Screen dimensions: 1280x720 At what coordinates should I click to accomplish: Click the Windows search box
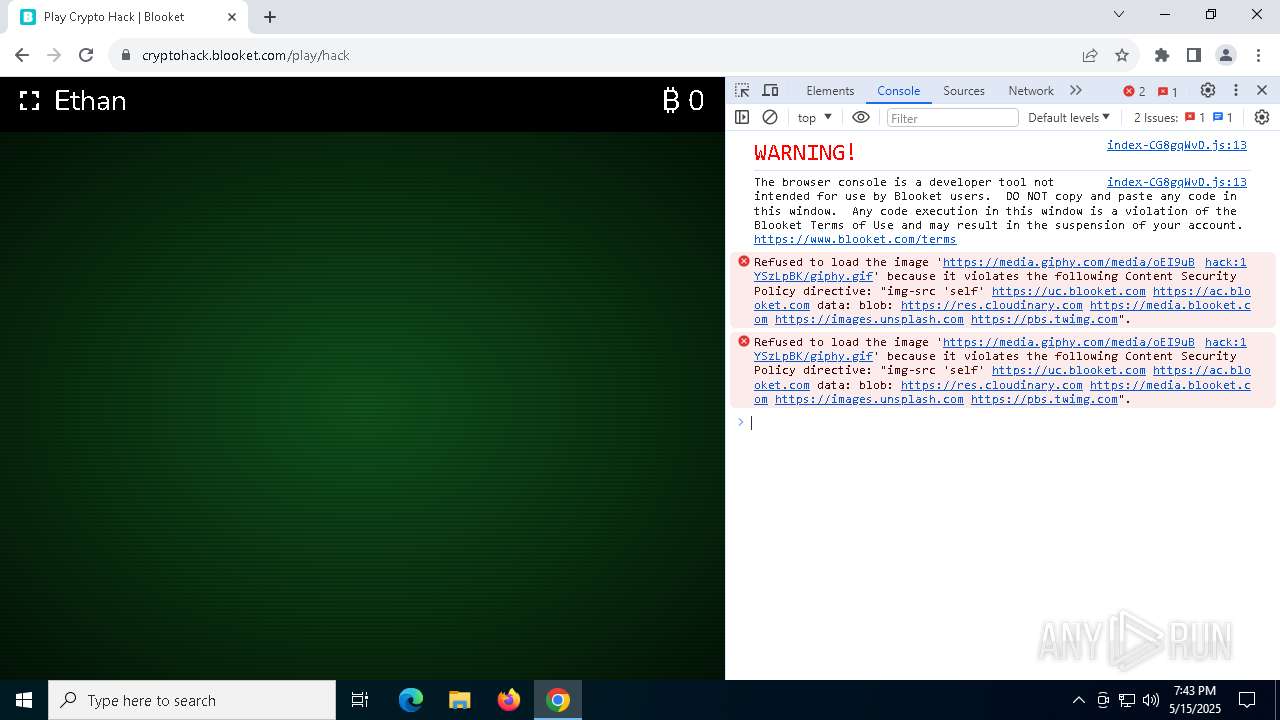click(x=192, y=700)
